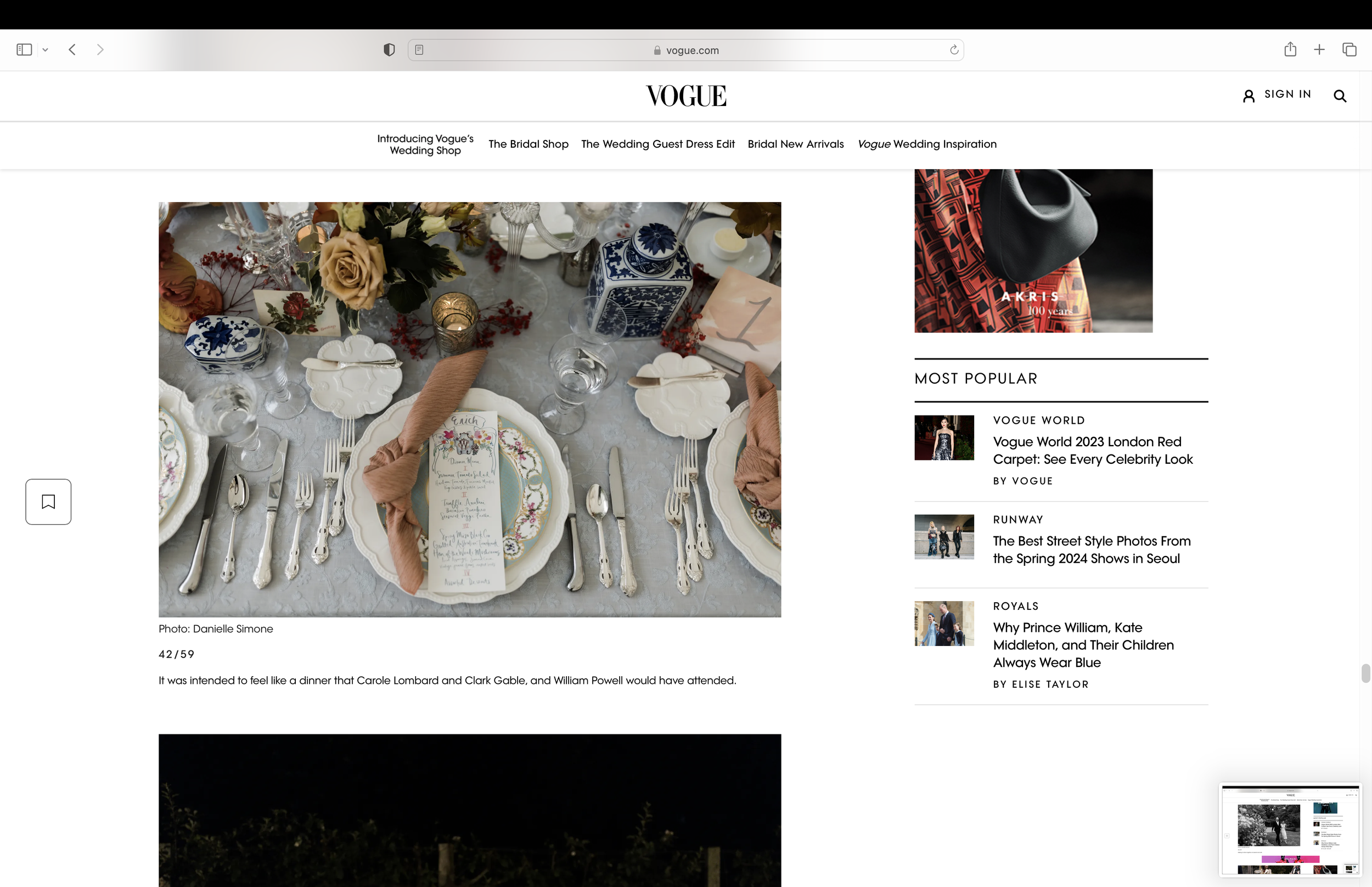The height and width of the screenshot is (887, 1372).
Task: Select The Wedding Guest Dress Edit
Action: pos(657,144)
